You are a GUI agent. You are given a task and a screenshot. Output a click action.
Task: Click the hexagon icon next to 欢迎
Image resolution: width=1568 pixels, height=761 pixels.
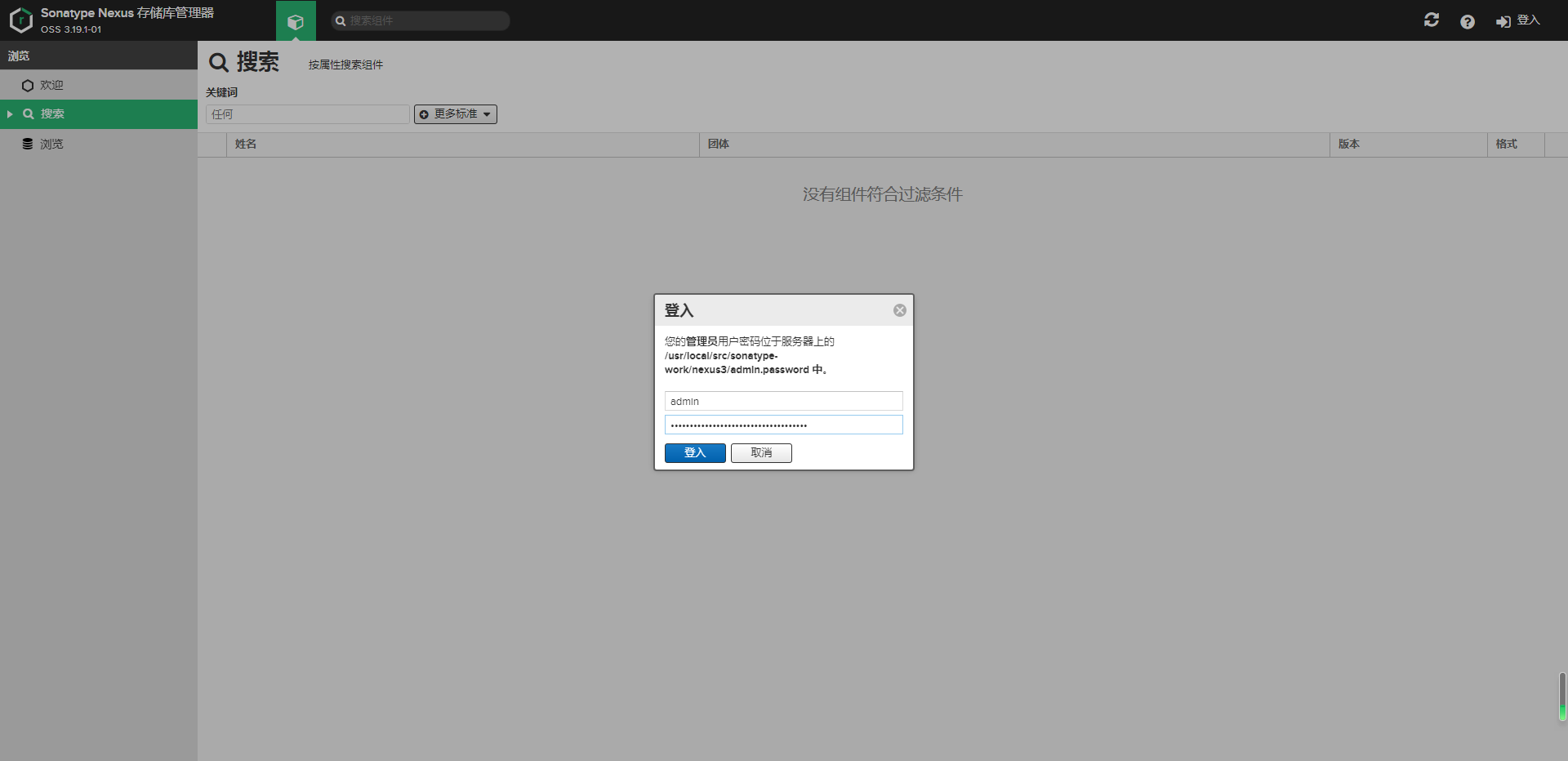click(x=28, y=85)
